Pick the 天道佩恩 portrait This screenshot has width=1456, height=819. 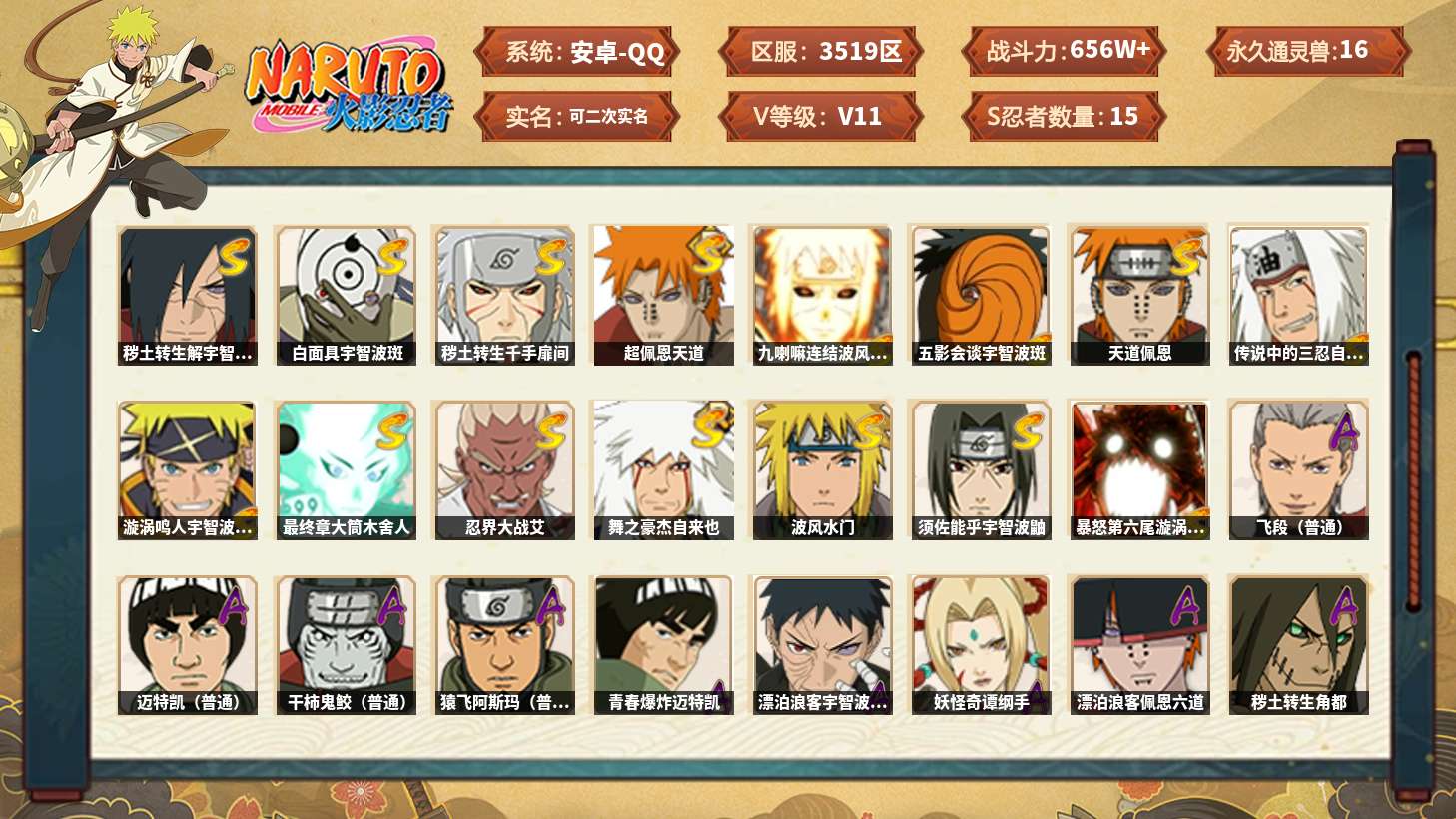1139,295
